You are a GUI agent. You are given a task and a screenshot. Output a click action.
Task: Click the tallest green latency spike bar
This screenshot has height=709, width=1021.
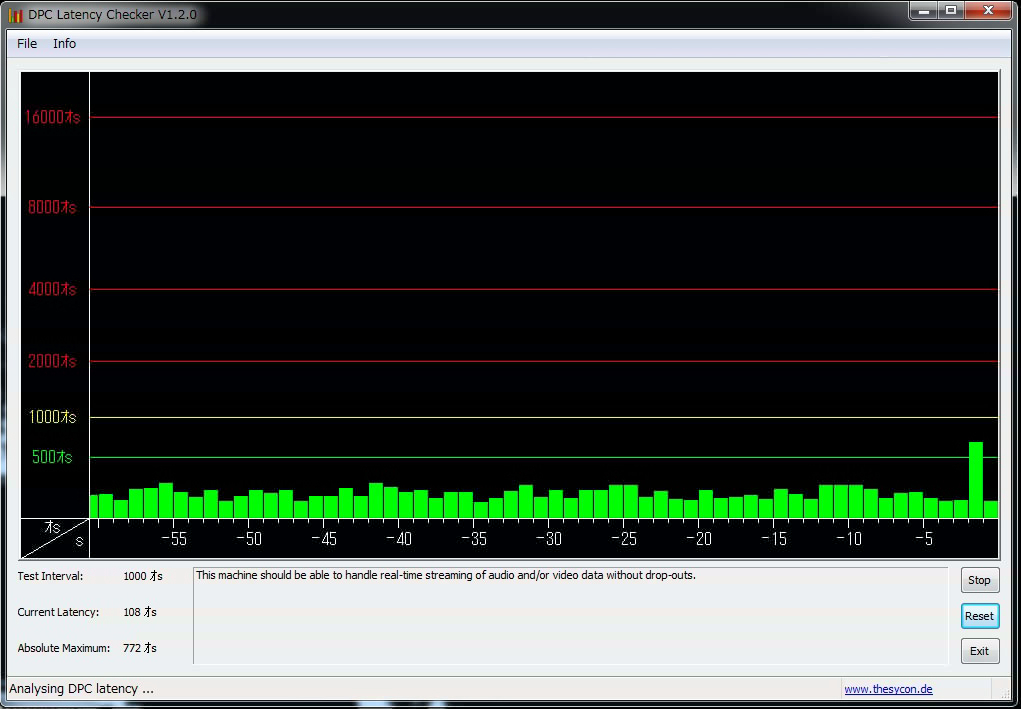[975, 480]
